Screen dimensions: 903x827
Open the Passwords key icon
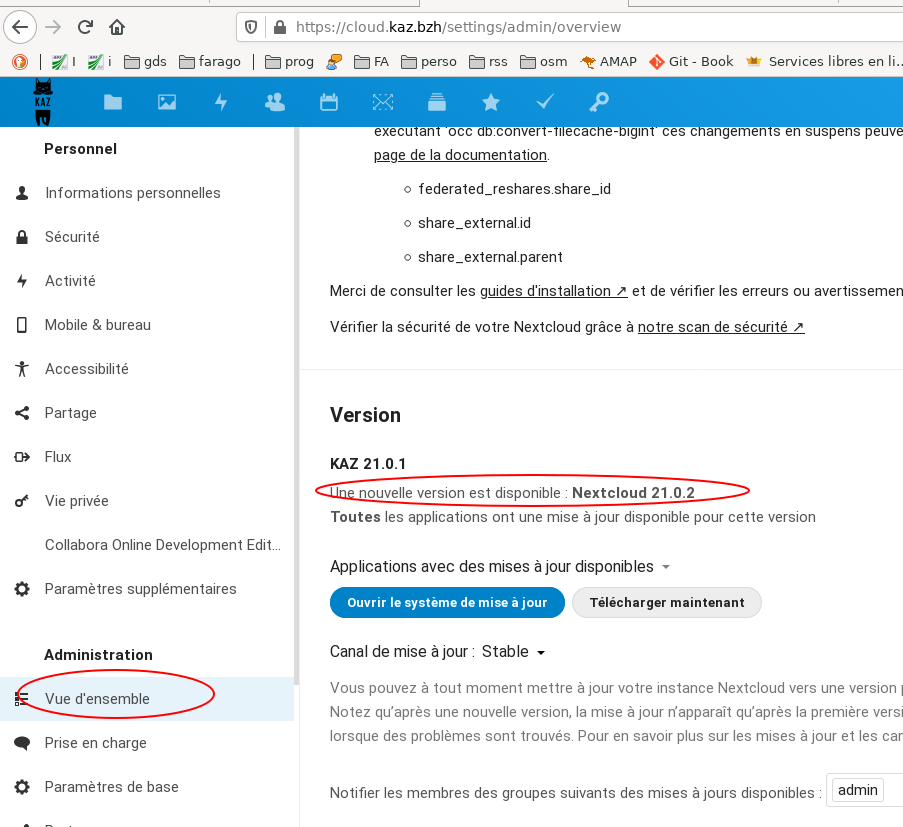coord(598,101)
